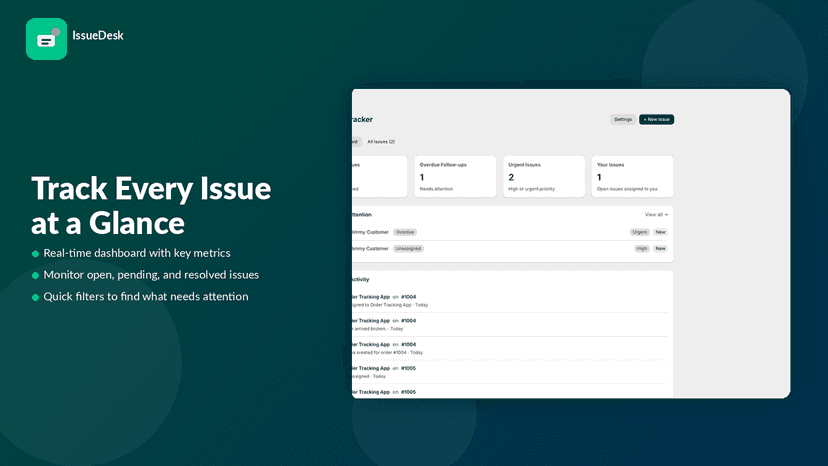Switch to the All Issues (2) tab
Image resolution: width=828 pixels, height=466 pixels.
[381, 142]
